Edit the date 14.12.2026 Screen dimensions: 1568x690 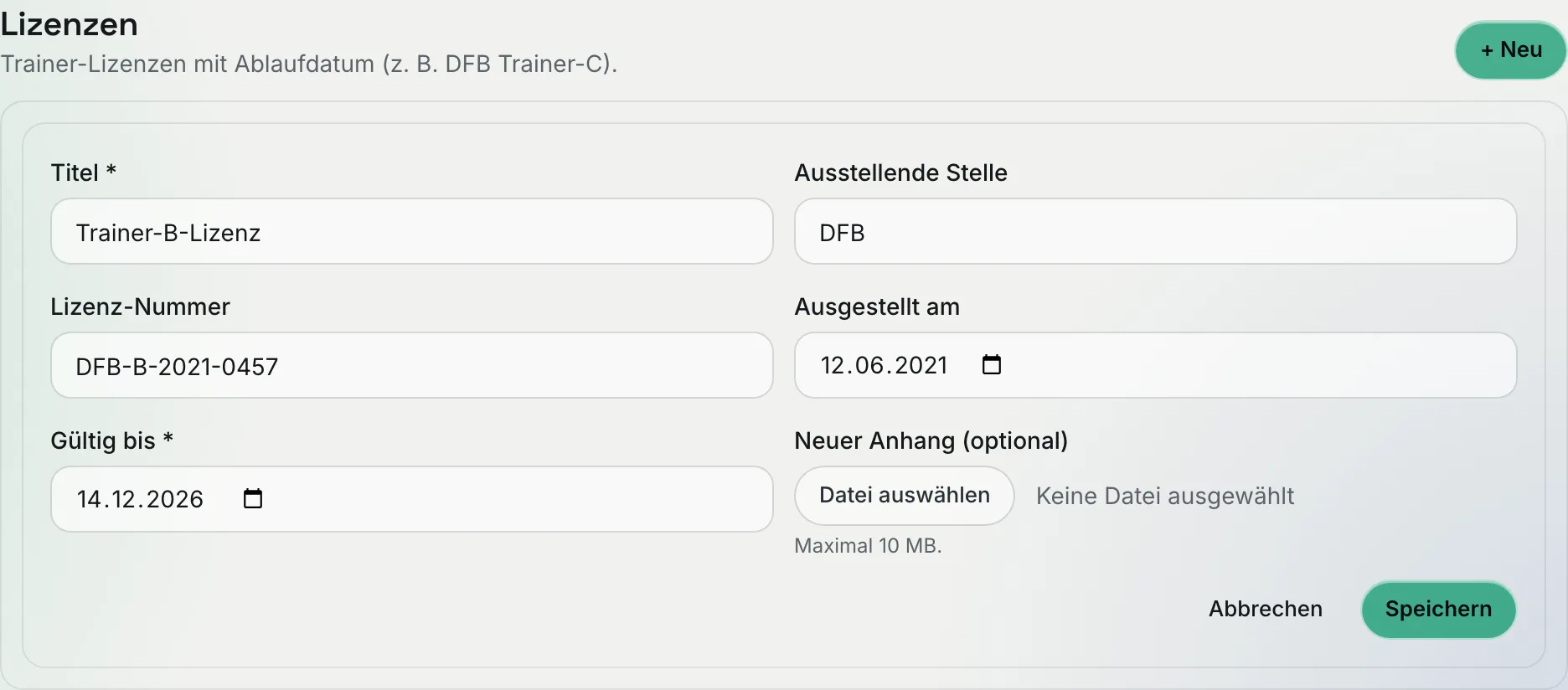click(x=140, y=499)
